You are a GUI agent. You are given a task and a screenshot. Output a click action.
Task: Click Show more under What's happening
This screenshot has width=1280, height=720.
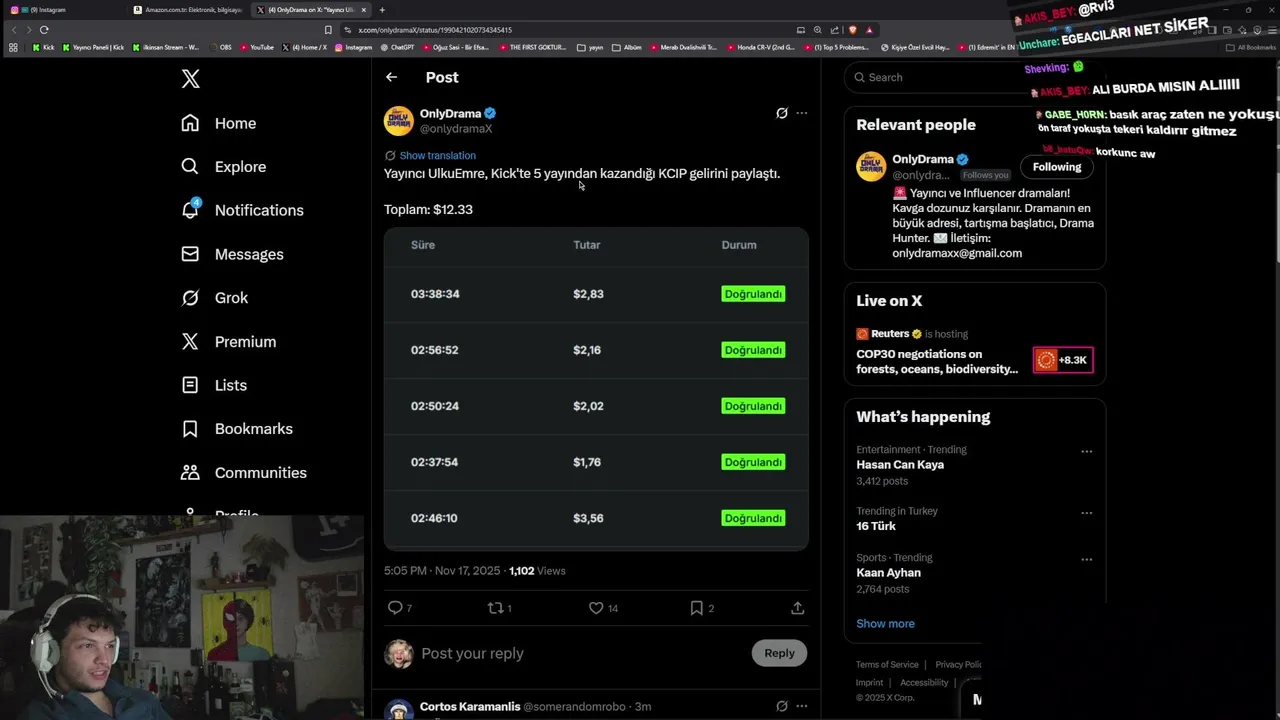coord(885,624)
